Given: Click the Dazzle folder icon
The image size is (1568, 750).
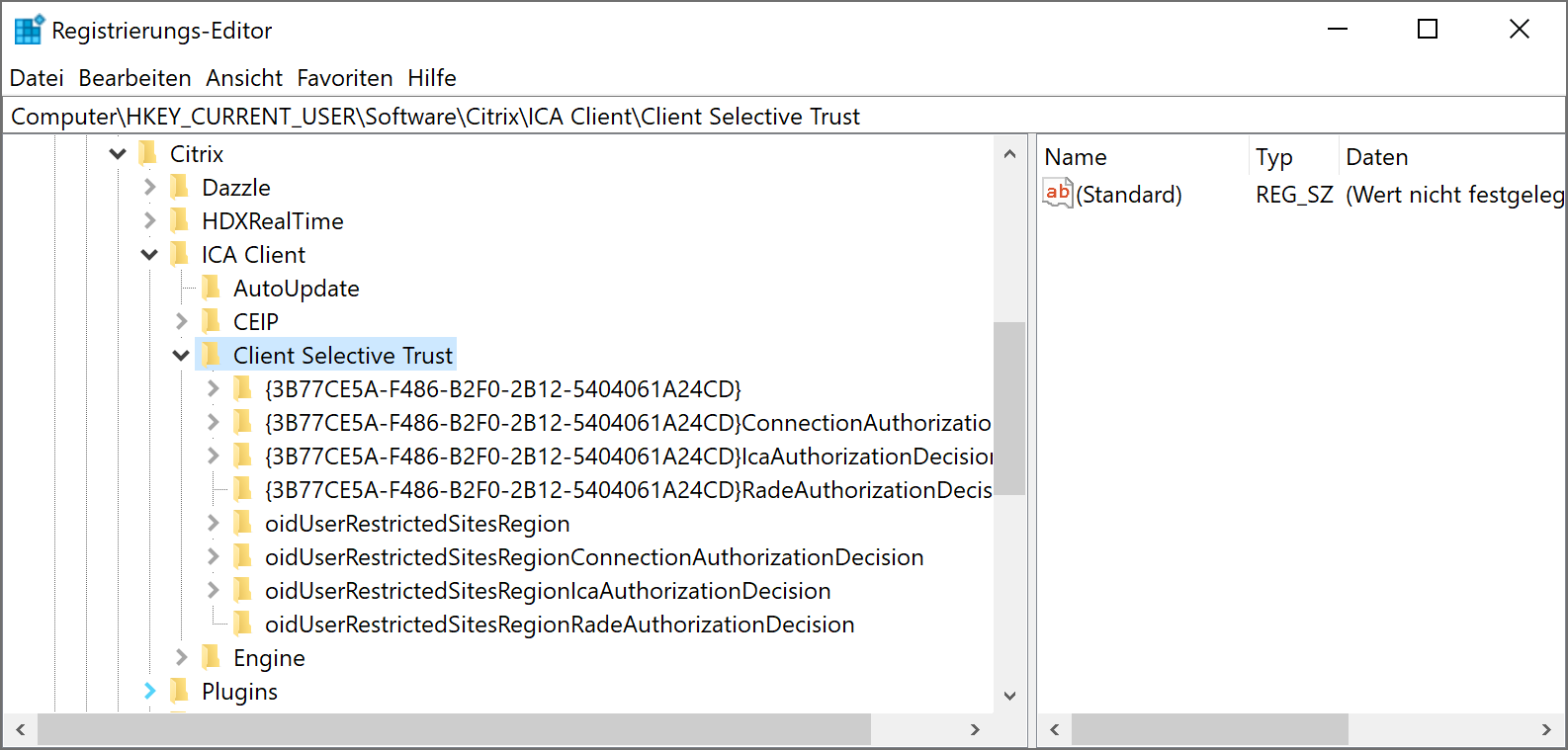Looking at the screenshot, I should pos(179,187).
